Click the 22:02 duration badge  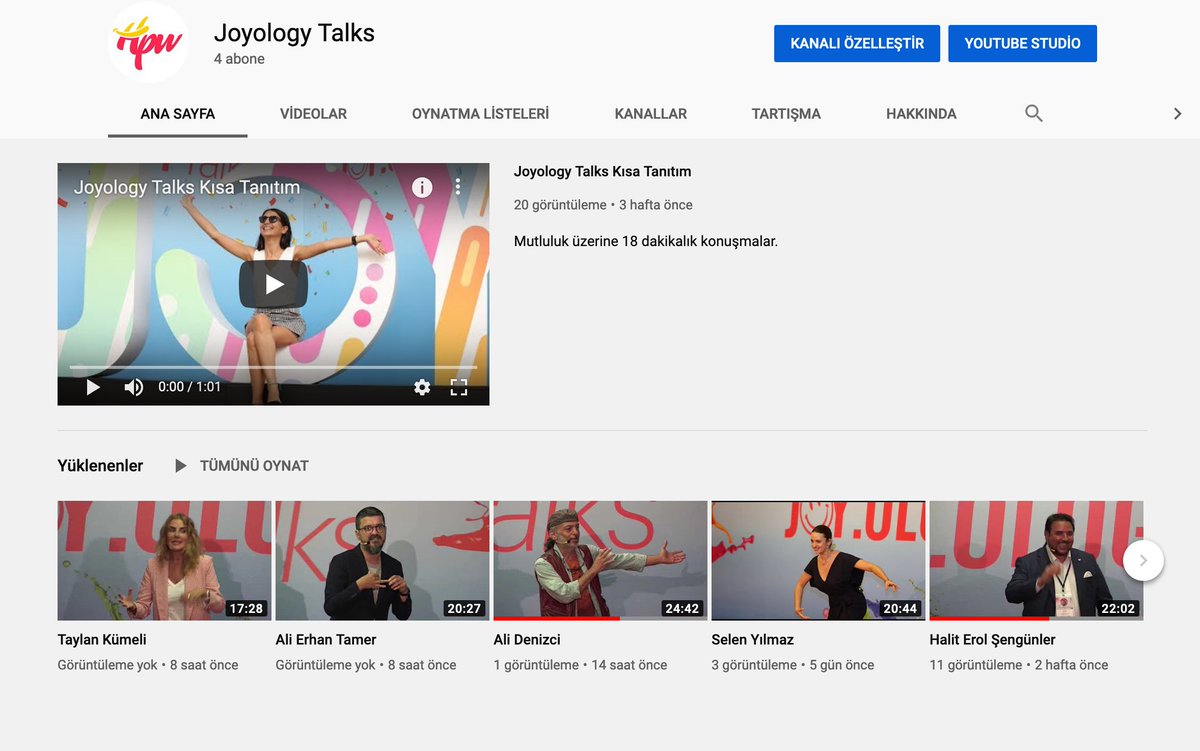coord(1118,608)
